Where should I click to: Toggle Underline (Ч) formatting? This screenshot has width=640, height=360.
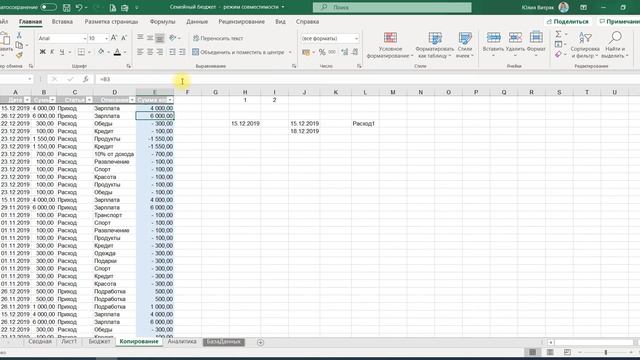62,52
